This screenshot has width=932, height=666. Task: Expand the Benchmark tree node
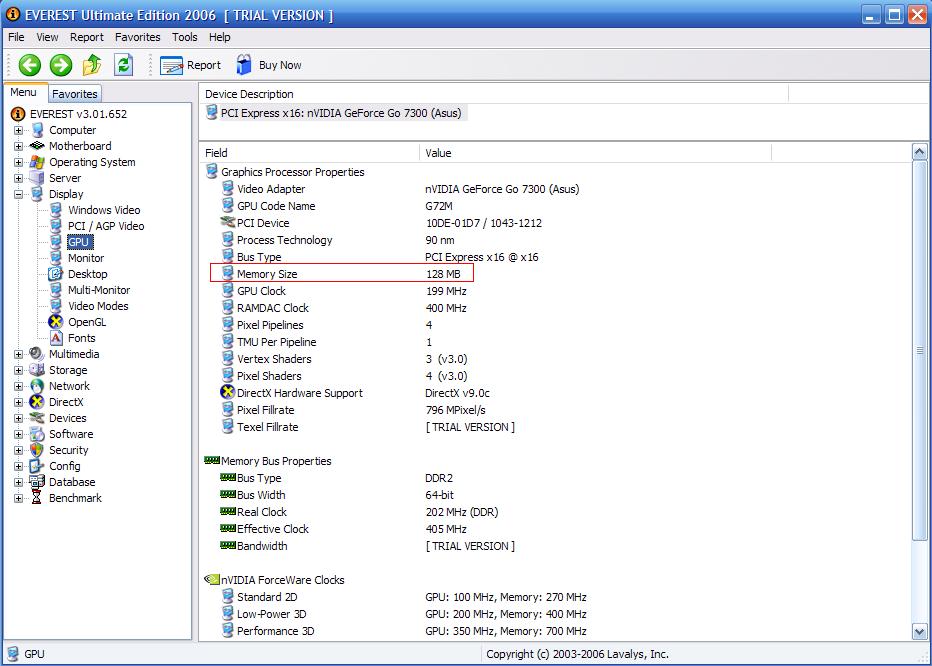[18, 498]
